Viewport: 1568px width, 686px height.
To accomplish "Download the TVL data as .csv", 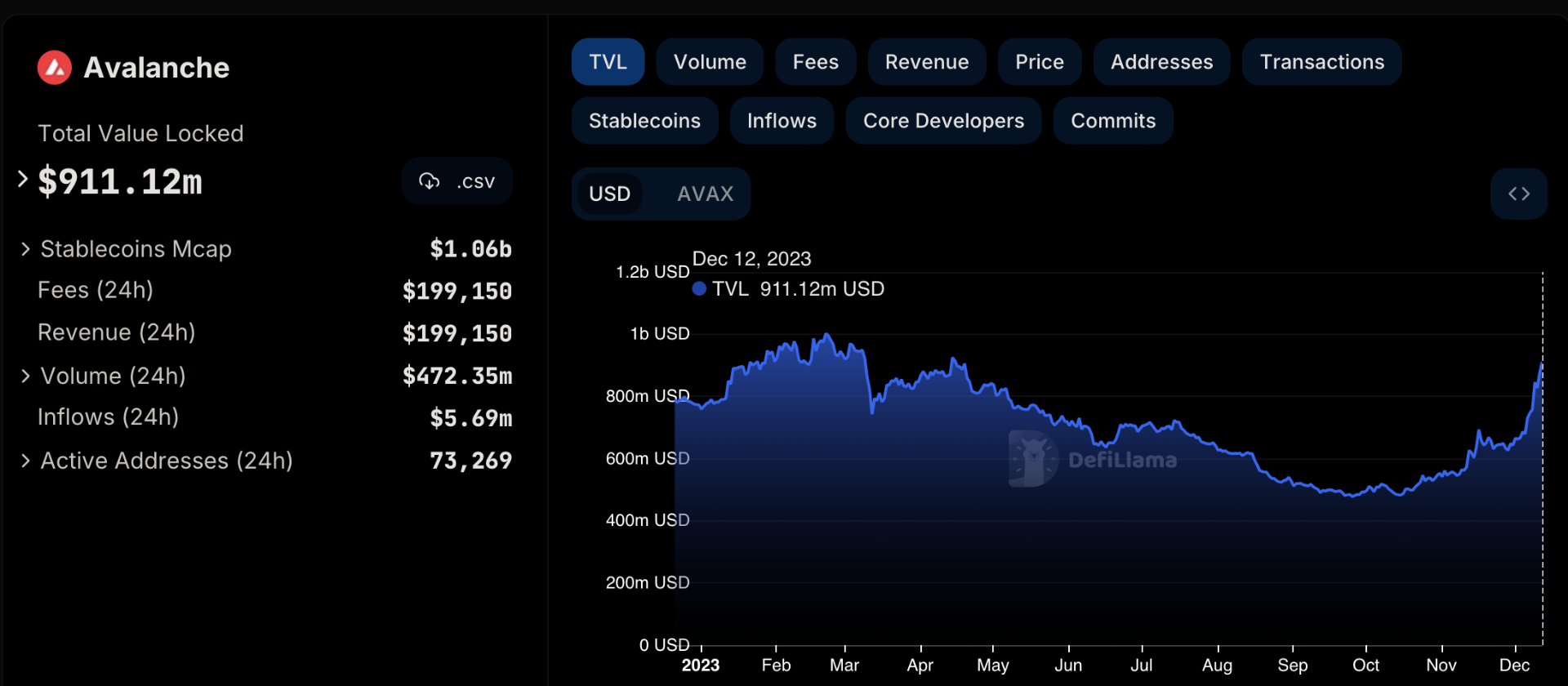I will tap(457, 181).
